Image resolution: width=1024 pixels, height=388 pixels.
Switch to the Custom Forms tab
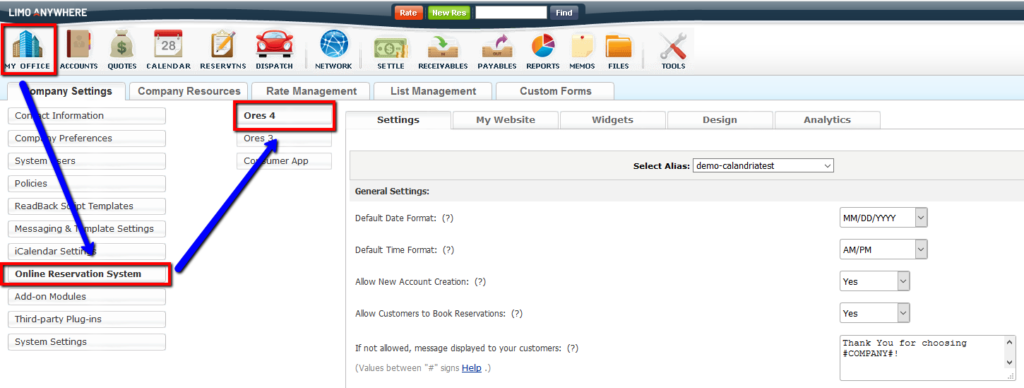(x=555, y=91)
